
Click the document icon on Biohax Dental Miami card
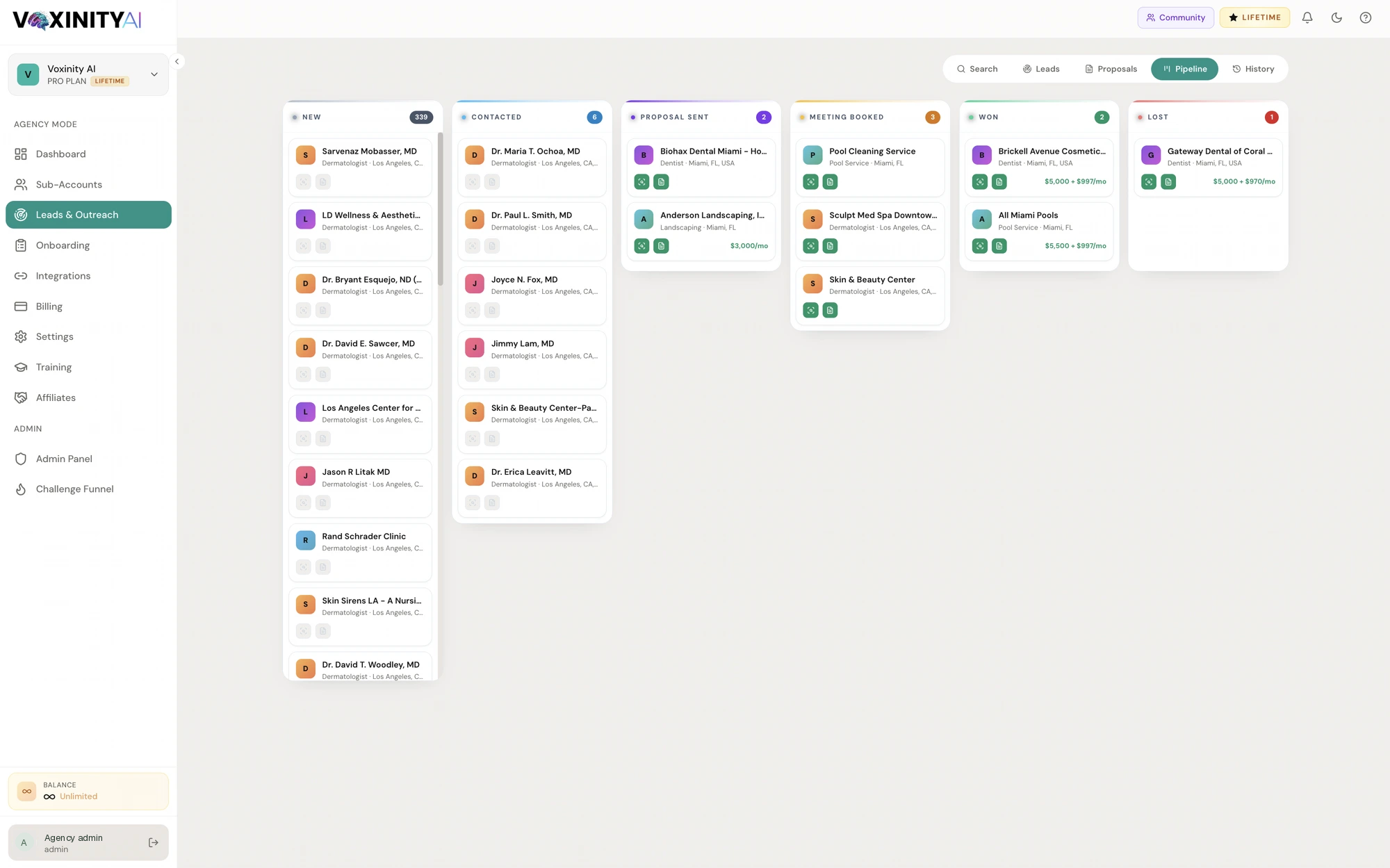[x=661, y=182]
